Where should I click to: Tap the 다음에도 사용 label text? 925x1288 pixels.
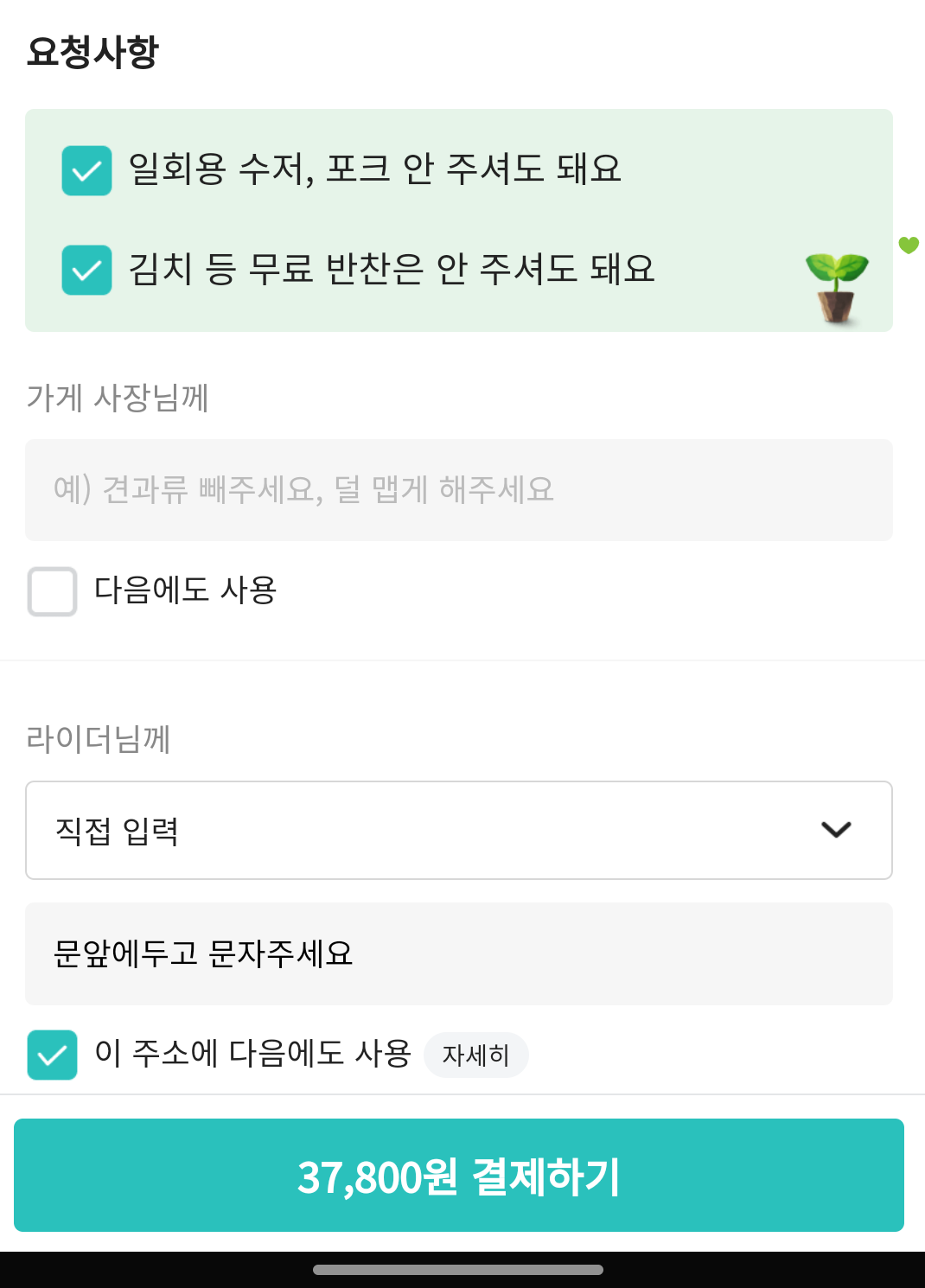[185, 590]
